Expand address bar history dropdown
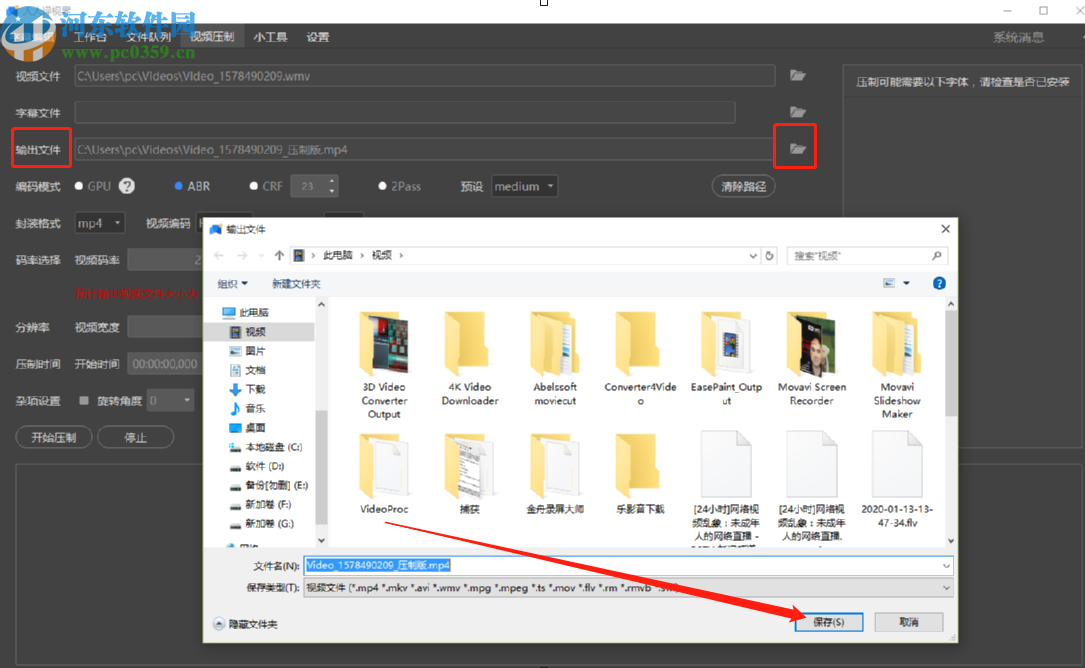This screenshot has width=1085, height=668. (x=753, y=255)
